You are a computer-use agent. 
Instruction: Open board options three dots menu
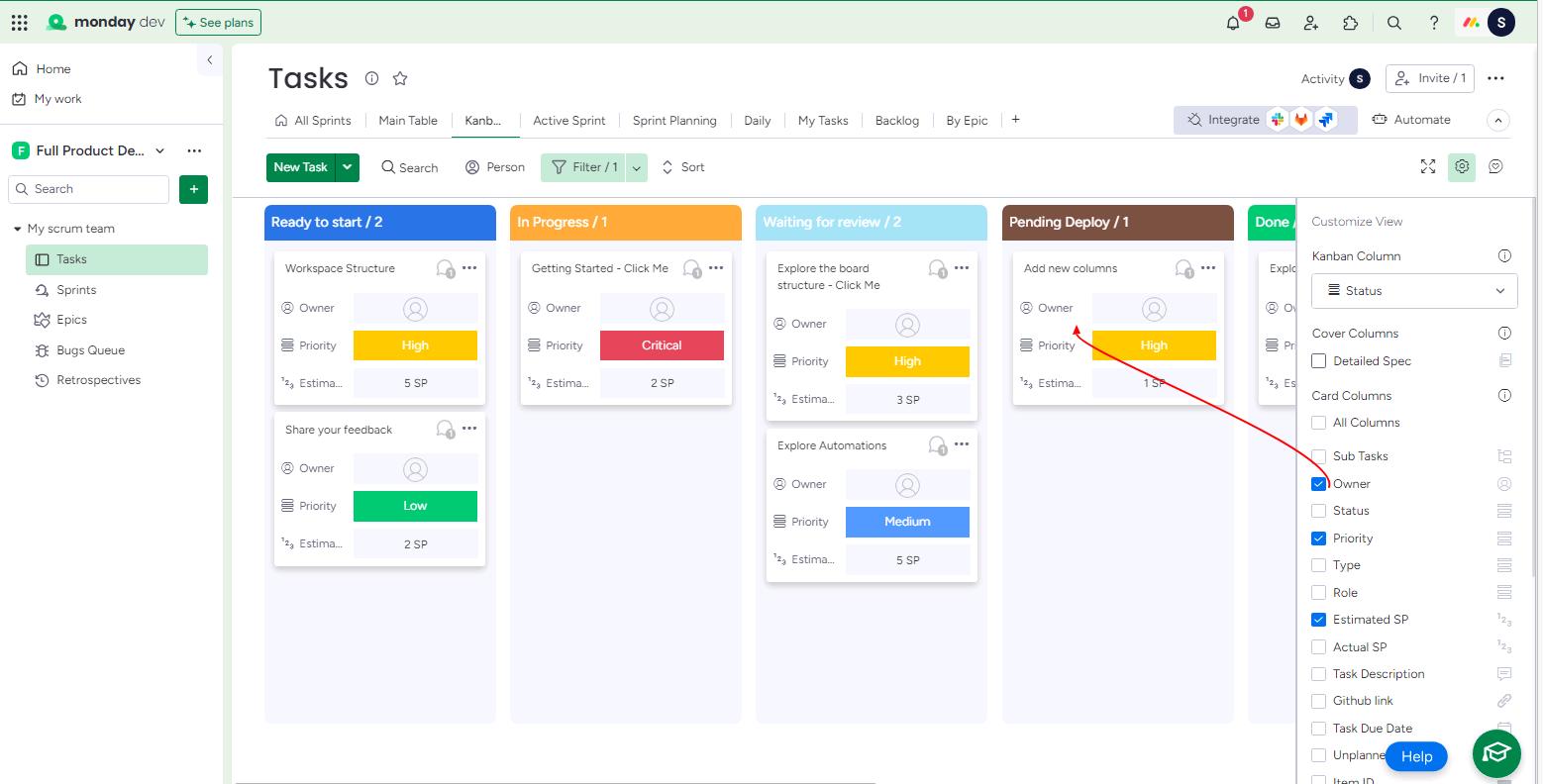[x=1496, y=78]
